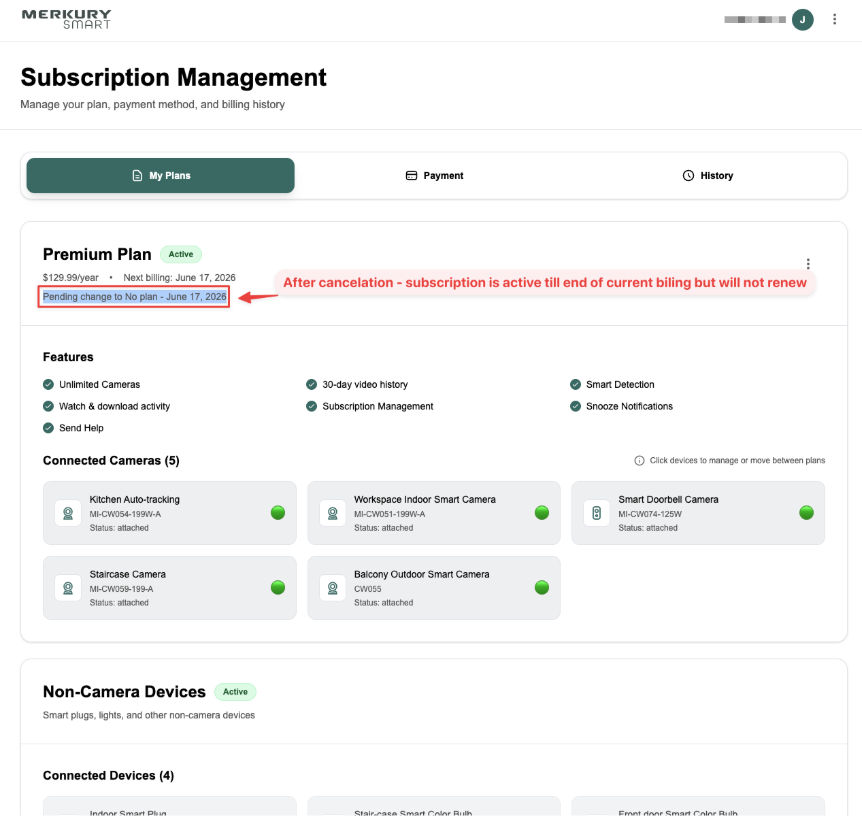Click the Workspace Indoor Smart Camera icon

[332, 513]
